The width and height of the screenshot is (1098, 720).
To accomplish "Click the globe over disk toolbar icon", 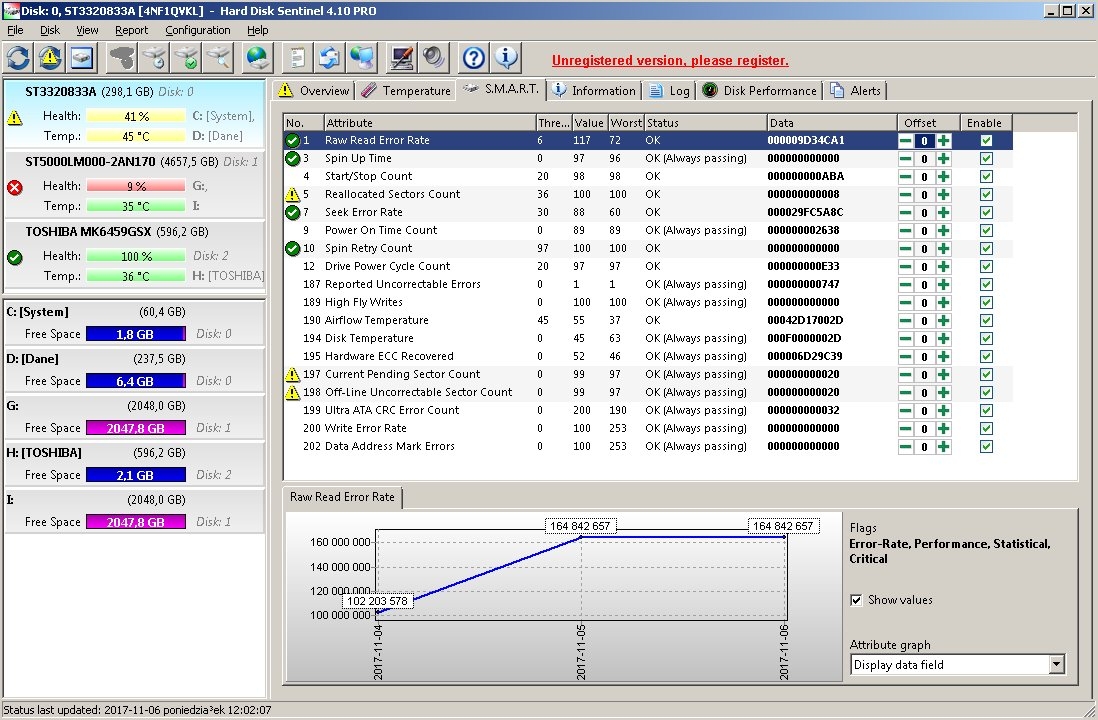I will [x=258, y=57].
